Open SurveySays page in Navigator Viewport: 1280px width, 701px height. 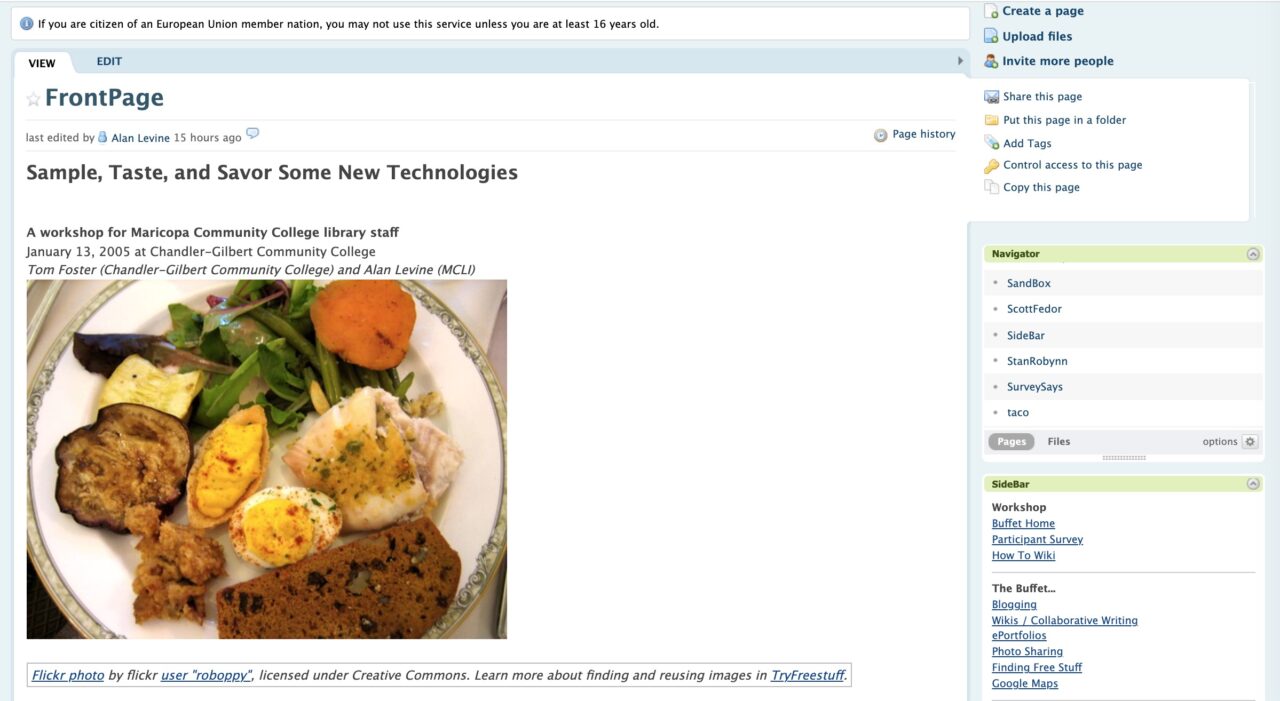pos(1035,387)
